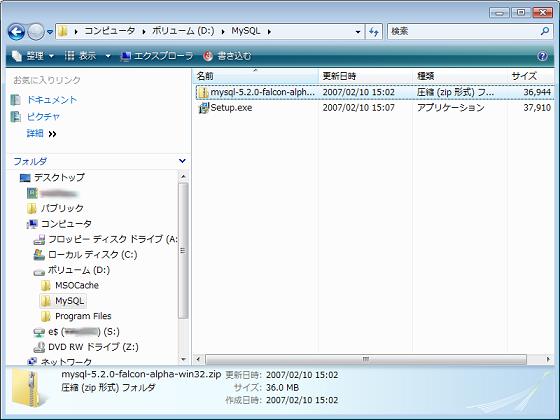Collapse the フォルダ pane chevron
Screen dimensions: 560x420
tap(182, 161)
